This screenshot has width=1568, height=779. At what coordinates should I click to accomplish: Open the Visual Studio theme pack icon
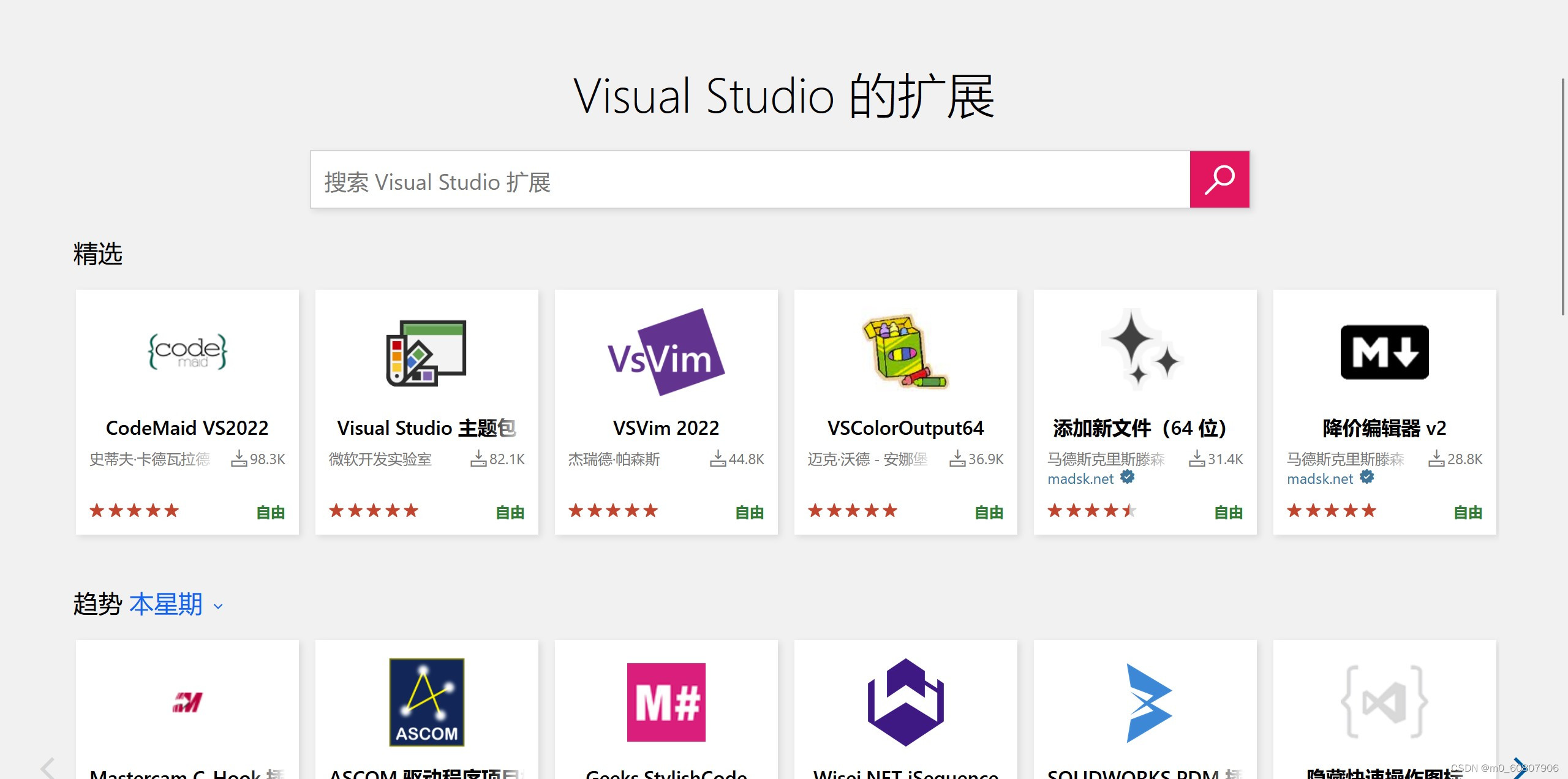[x=426, y=353]
